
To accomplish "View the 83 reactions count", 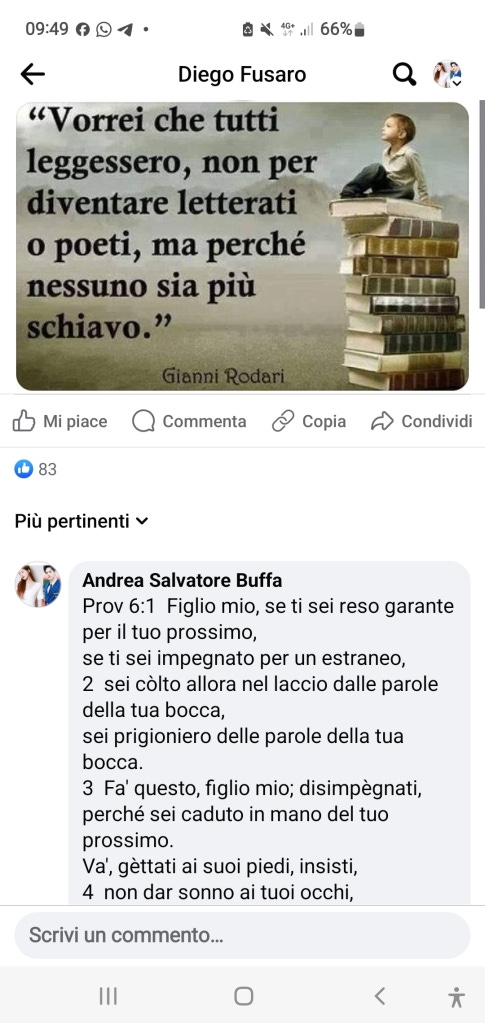I will pos(48,469).
